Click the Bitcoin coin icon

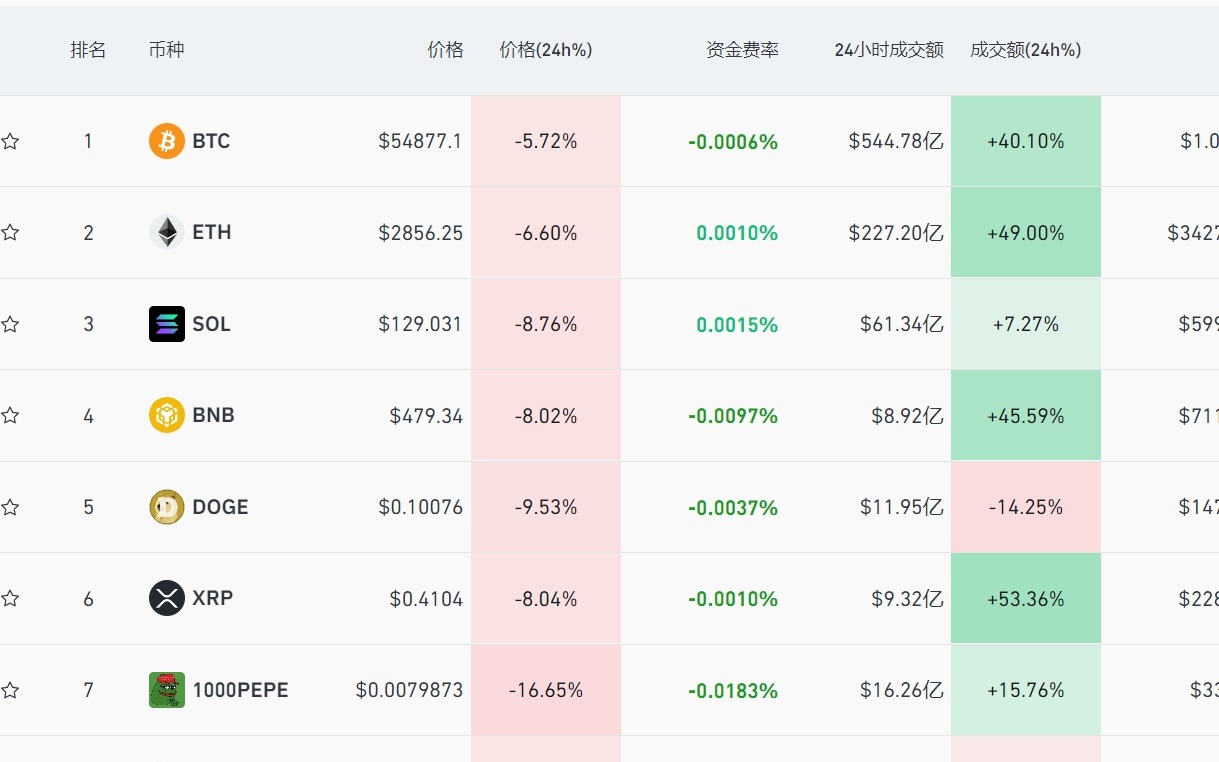pos(167,141)
